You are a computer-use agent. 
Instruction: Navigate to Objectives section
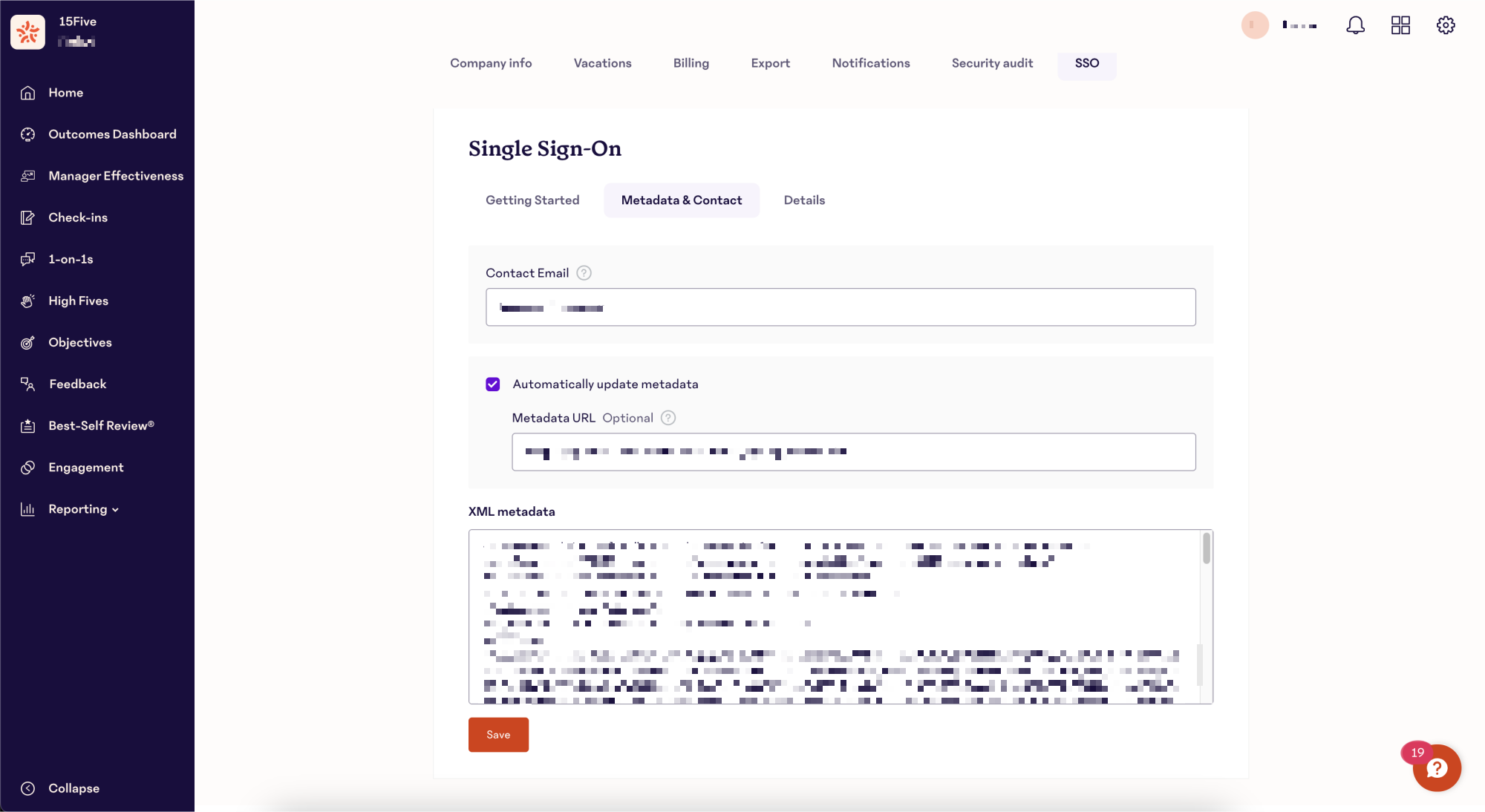click(80, 342)
